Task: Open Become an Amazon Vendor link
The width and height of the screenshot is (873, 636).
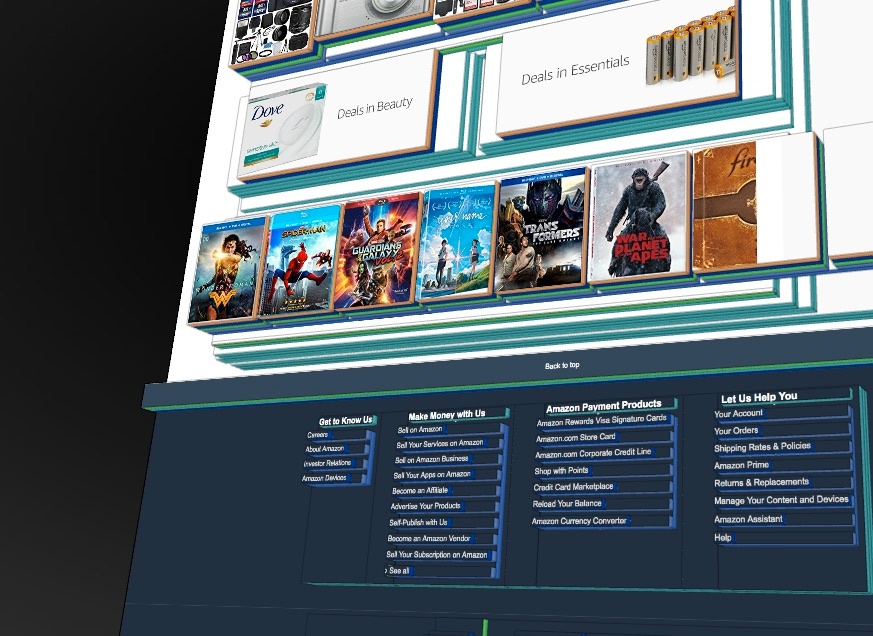Action: click(x=429, y=539)
